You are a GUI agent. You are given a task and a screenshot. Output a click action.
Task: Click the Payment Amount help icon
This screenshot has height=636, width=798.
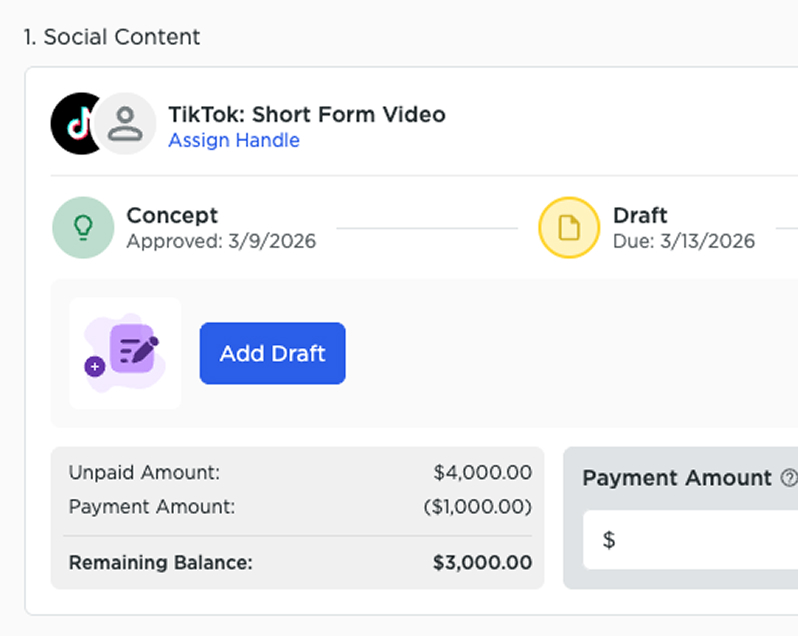point(789,478)
